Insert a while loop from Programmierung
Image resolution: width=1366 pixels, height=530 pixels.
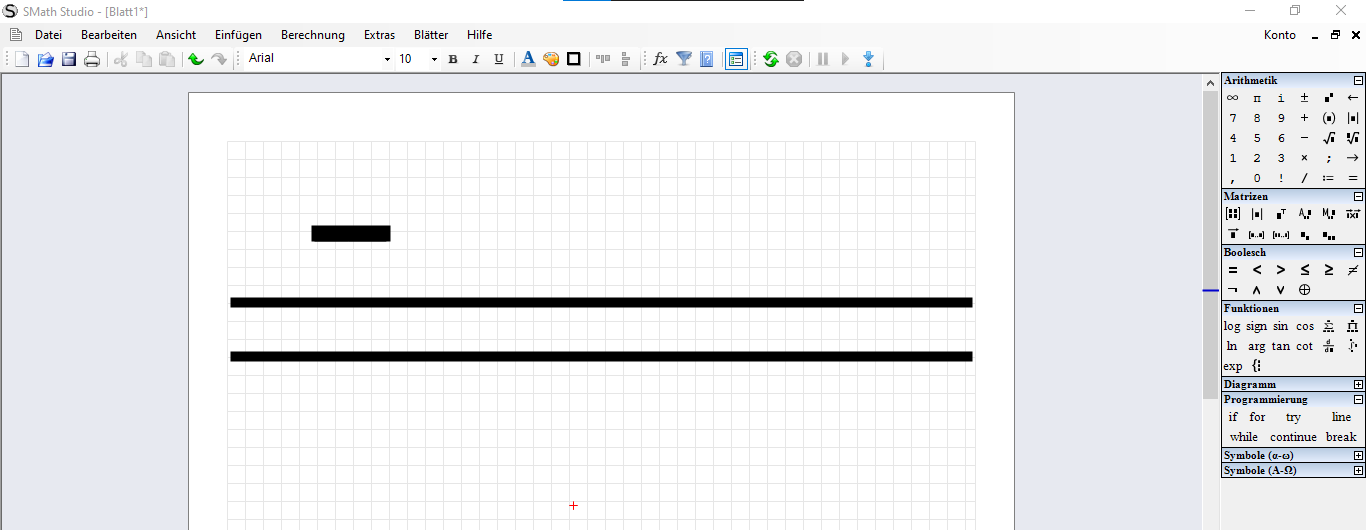(1244, 437)
